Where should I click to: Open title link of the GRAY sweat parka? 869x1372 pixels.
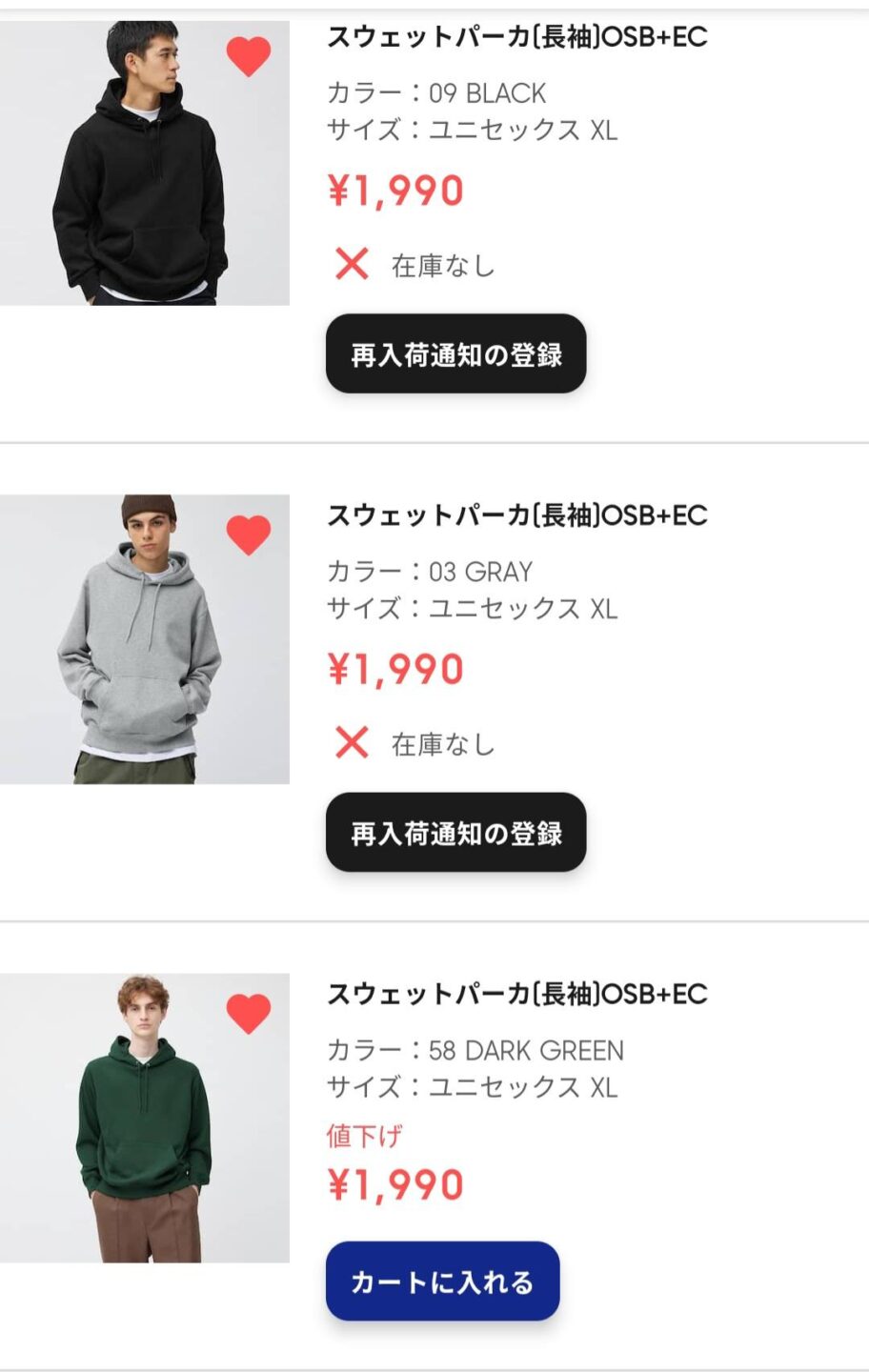tap(516, 515)
